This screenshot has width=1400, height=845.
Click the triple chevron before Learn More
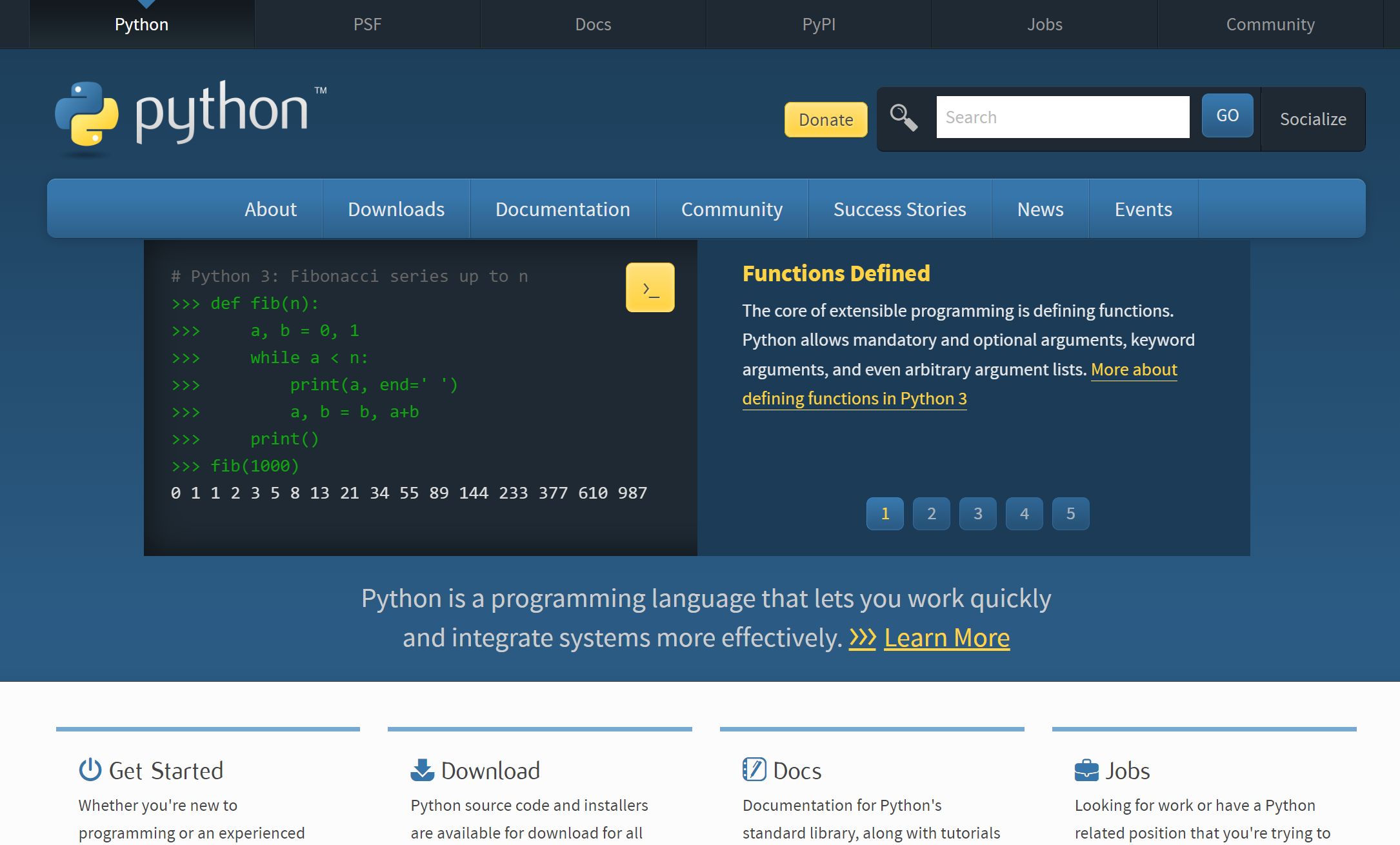coord(862,638)
